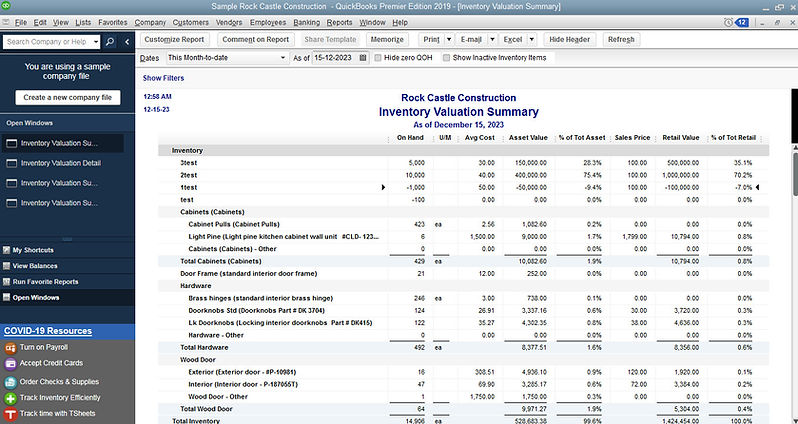Open the Vendors menu
Screen dimensions: 798x424
(x=229, y=22)
